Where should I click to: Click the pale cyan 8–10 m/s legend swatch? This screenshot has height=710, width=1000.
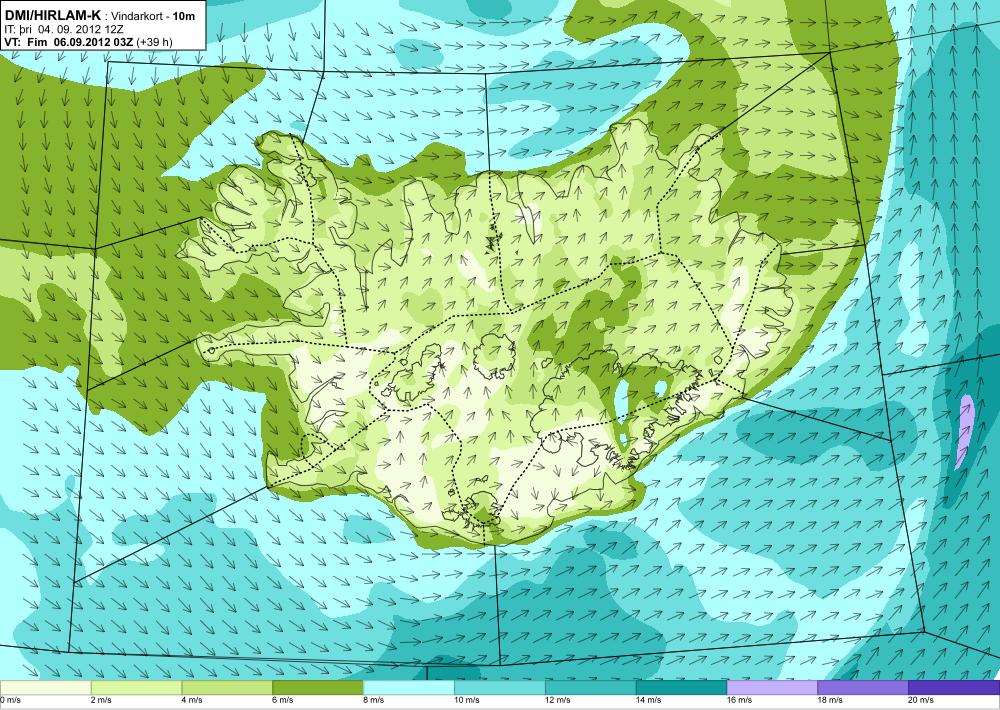(409, 688)
